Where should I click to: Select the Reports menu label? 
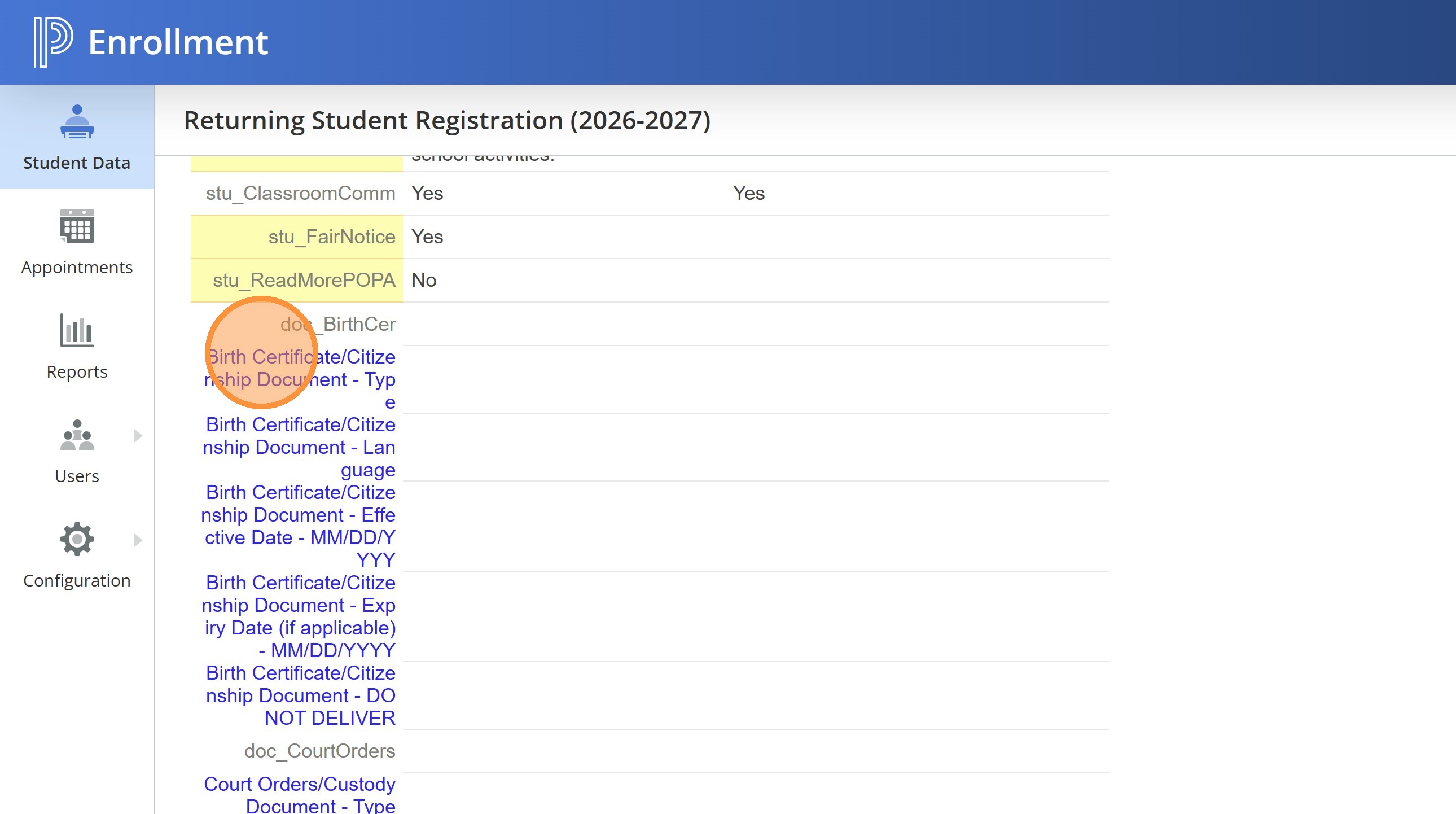[77, 372]
